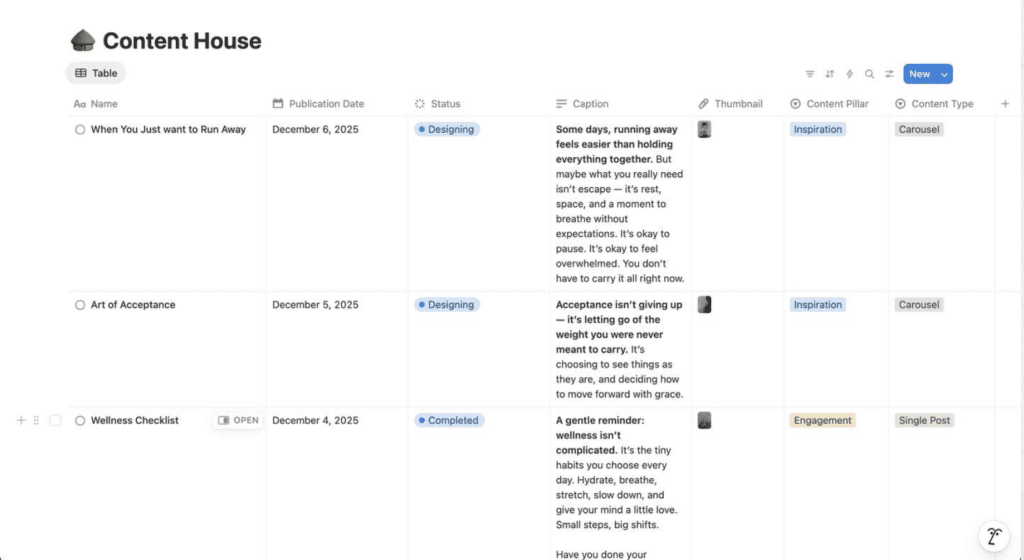Screen dimensions: 1024x560
Task: Add a new property column with plus
Action: [1005, 104]
